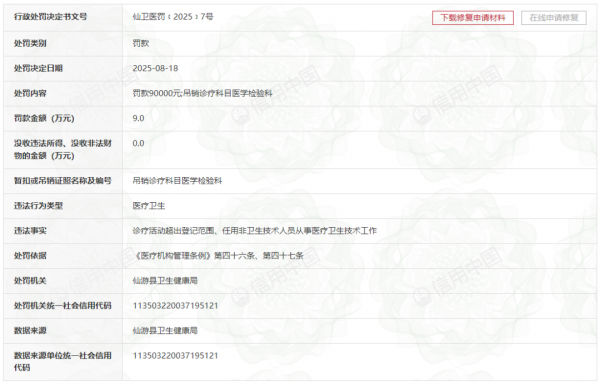600x384 pixels.
Task: Click the 数据来源 label
Action: coord(30,330)
